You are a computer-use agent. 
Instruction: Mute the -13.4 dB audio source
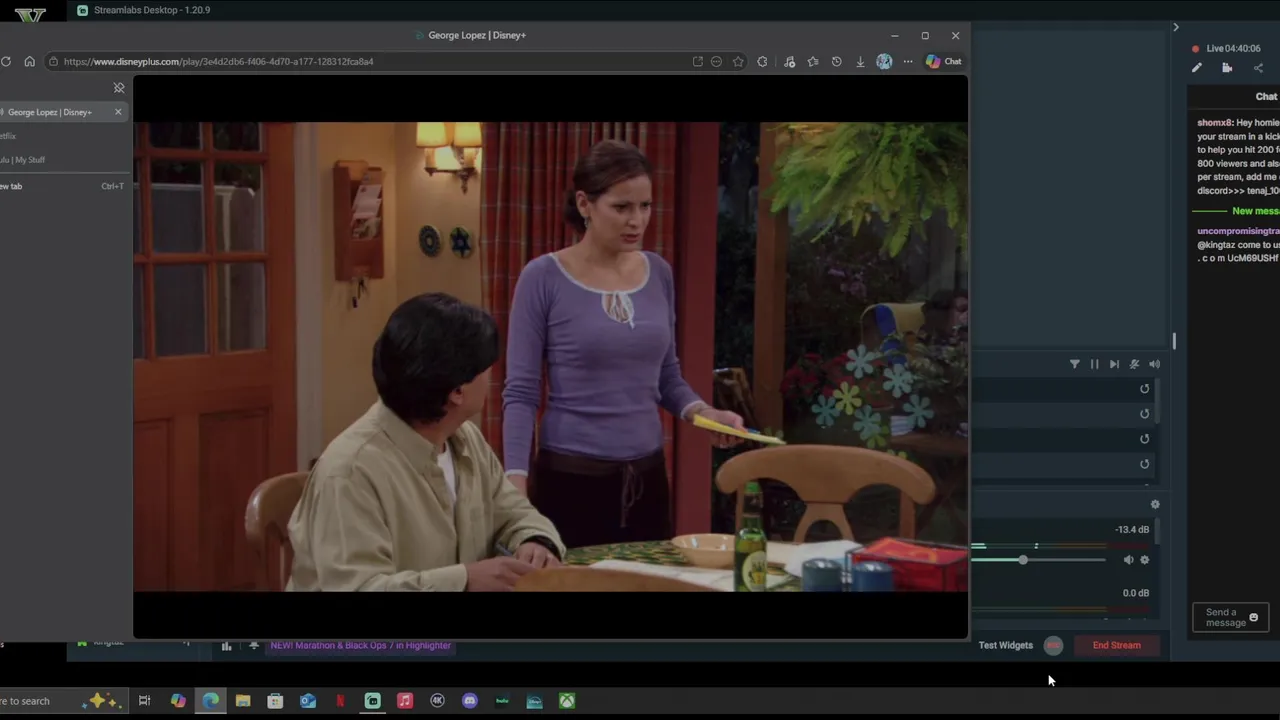click(x=1128, y=560)
